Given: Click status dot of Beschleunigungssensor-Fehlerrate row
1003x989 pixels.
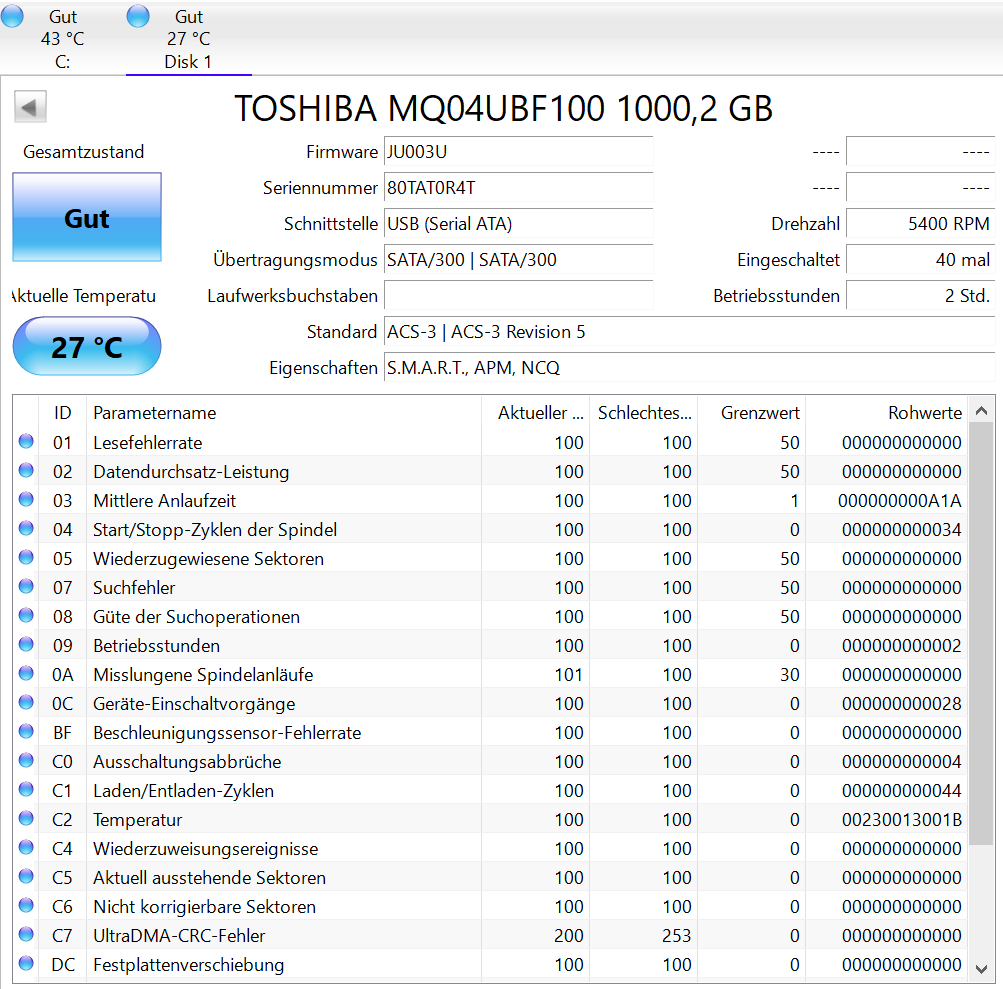Looking at the screenshot, I should [26, 731].
